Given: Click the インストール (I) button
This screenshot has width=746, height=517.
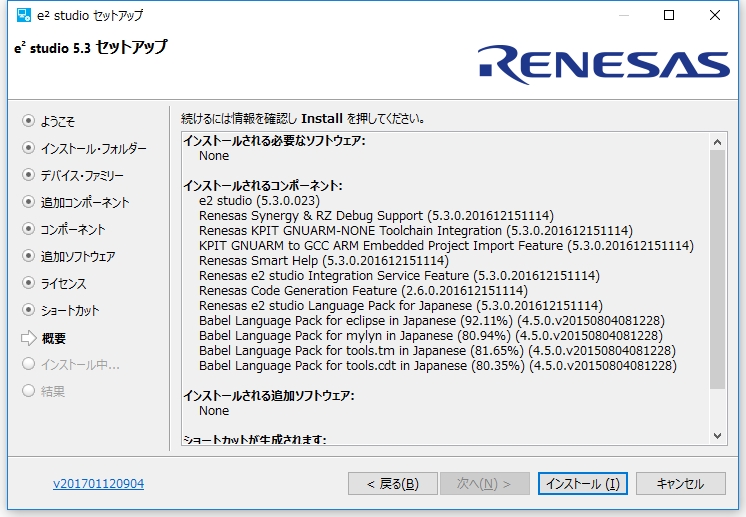Looking at the screenshot, I should [583, 484].
